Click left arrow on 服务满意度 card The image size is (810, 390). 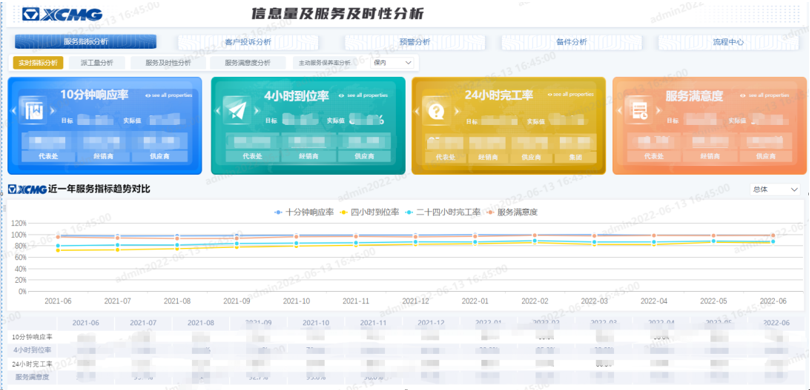pos(621,111)
